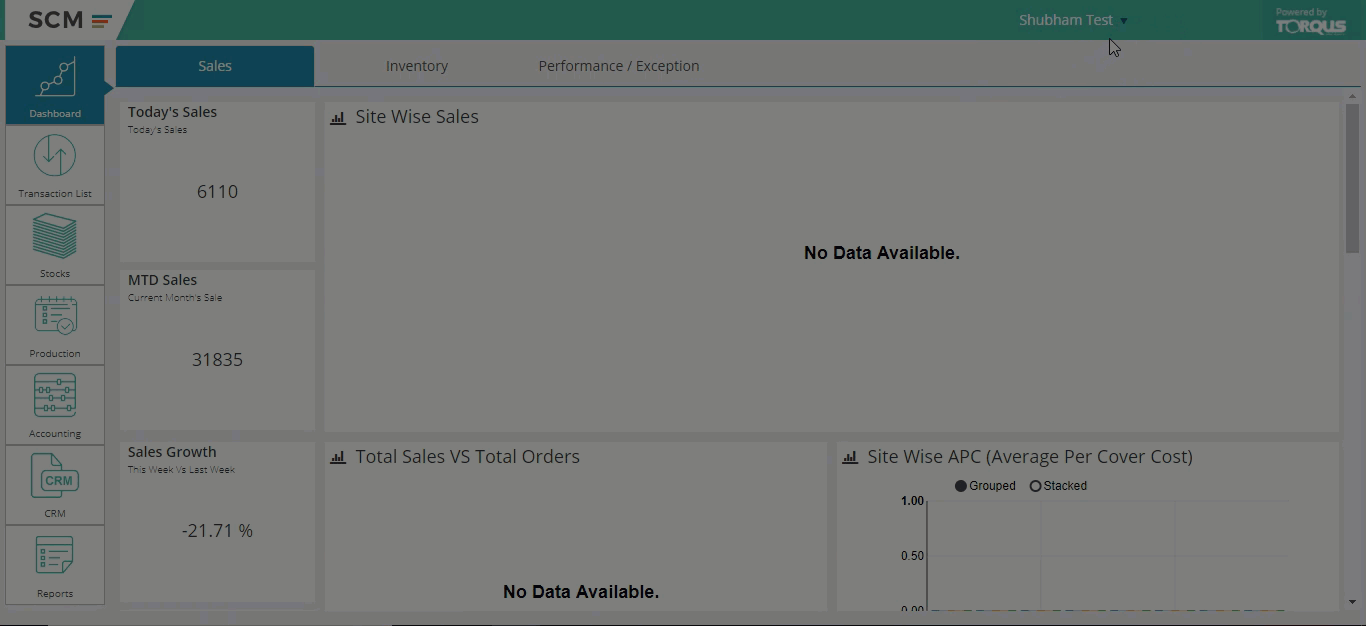The image size is (1366, 626).
Task: Click the MTD Sales card title
Action: (x=162, y=280)
